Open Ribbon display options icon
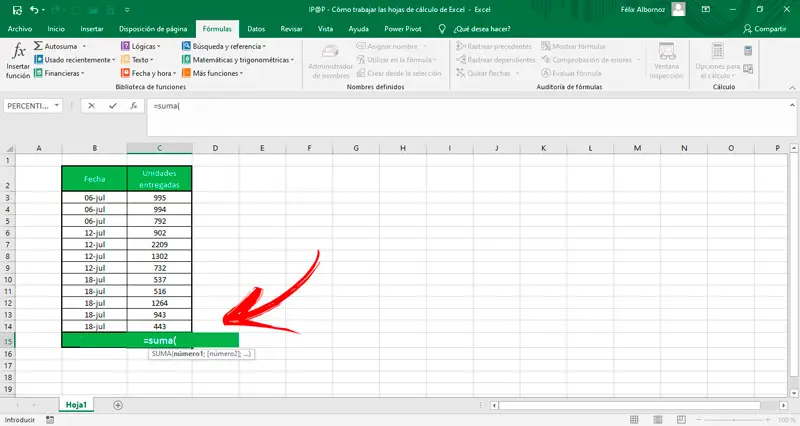The height and width of the screenshot is (426, 800). tap(706, 9)
